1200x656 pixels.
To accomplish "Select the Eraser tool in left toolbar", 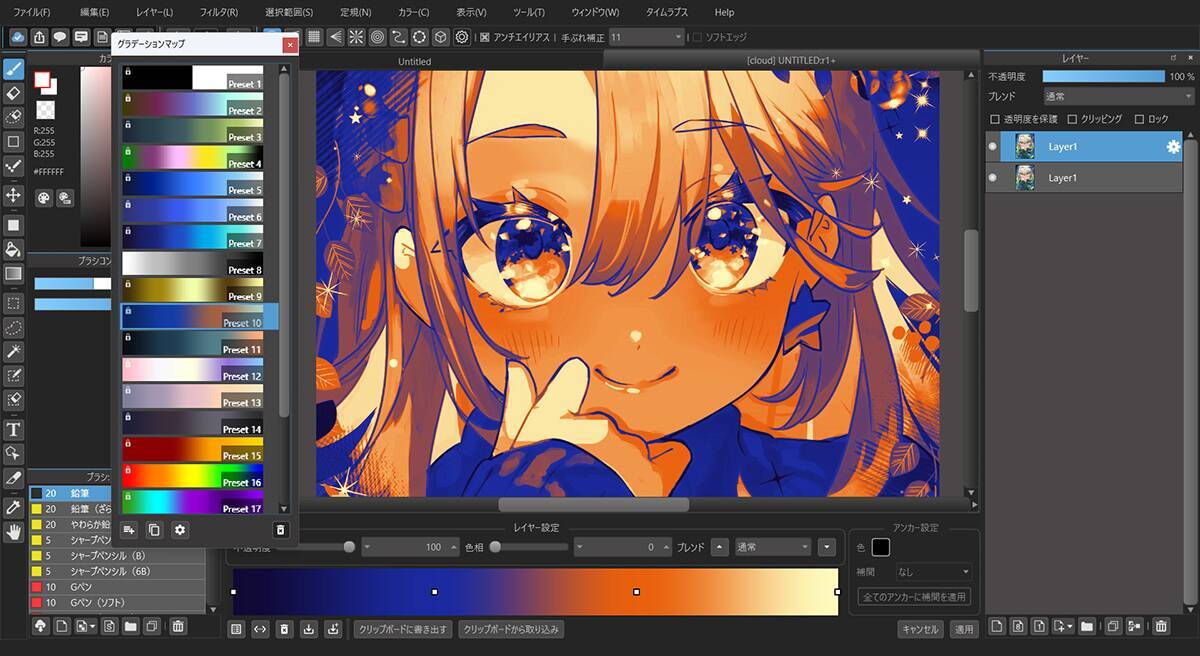I will tap(14, 93).
